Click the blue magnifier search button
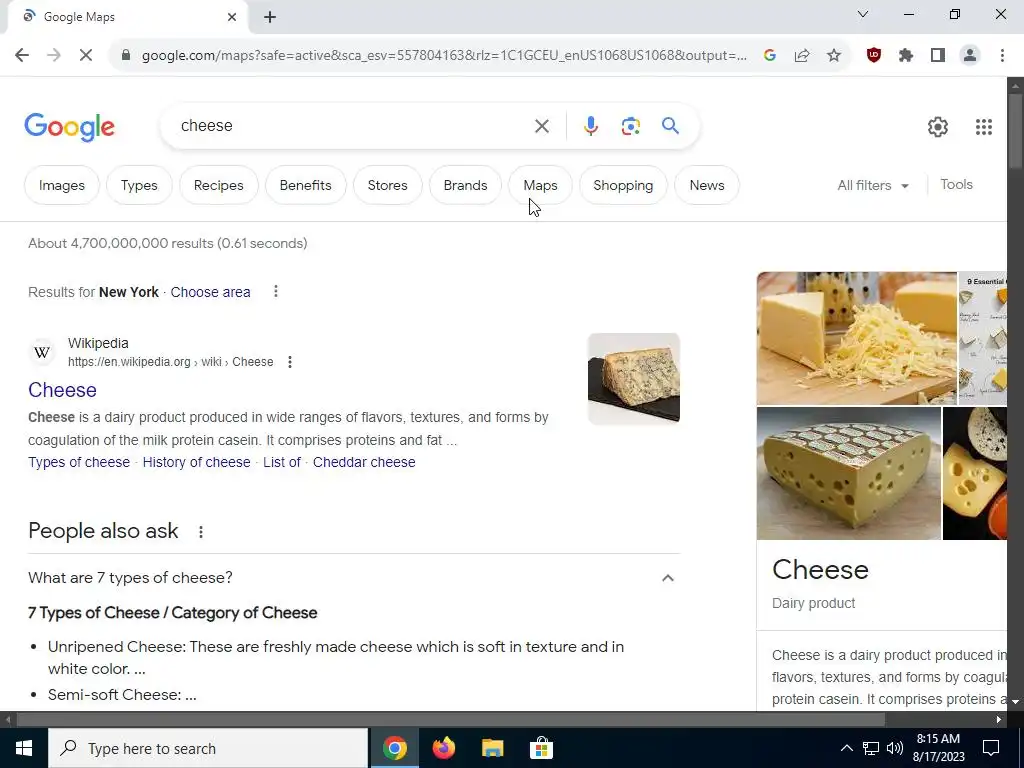Image resolution: width=1024 pixels, height=768 pixels. pyautogui.click(x=670, y=125)
